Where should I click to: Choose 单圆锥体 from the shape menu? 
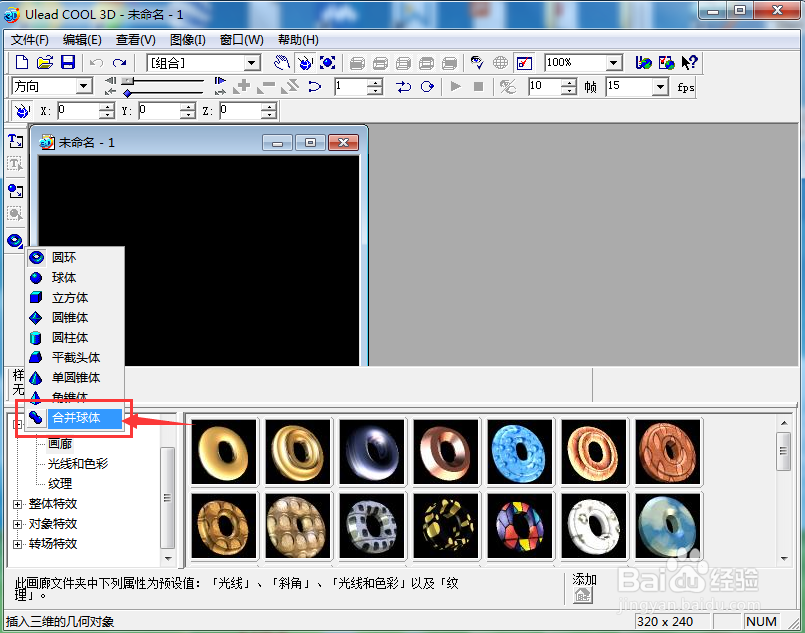pos(75,377)
